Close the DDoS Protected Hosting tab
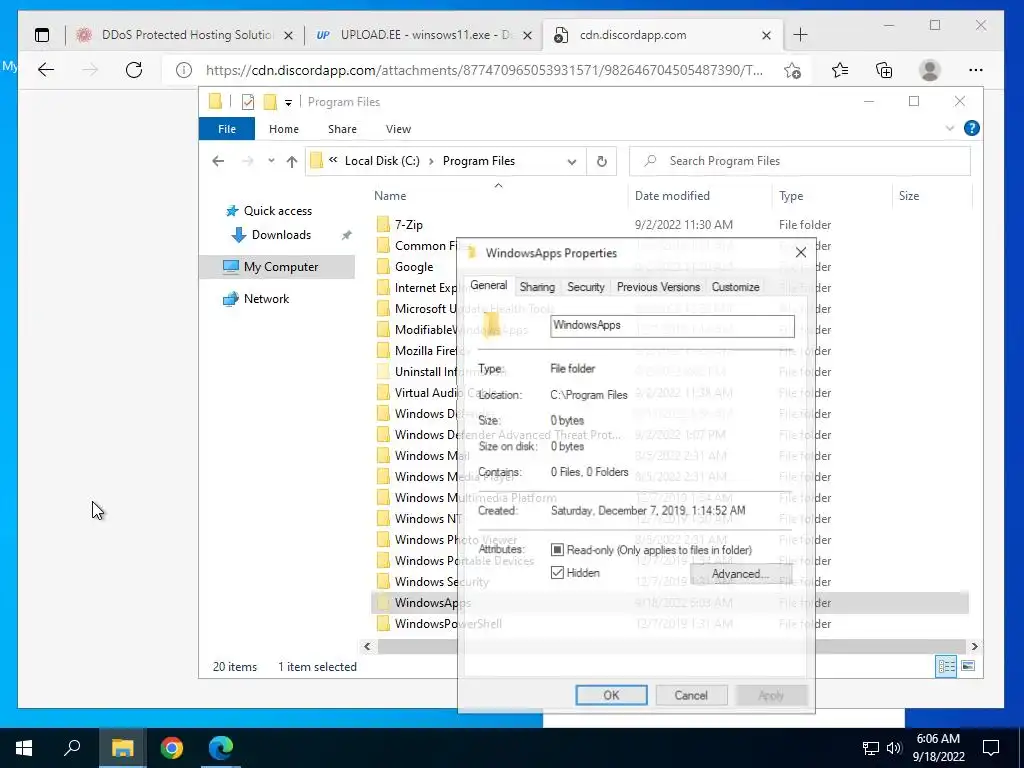1024x768 pixels. pyautogui.click(x=288, y=35)
